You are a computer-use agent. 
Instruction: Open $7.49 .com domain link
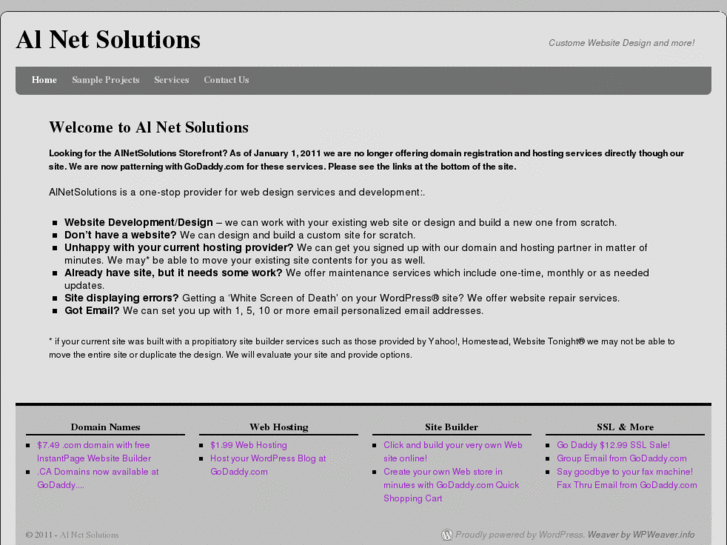tap(94, 451)
